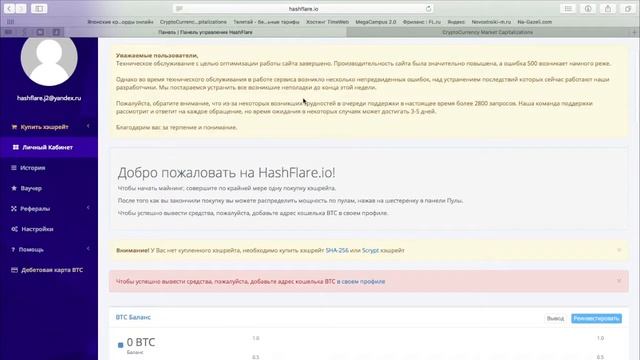Screen dimensions: 640x360
Task: Click the Добро пожаловать на HashFlare.io! heading
Action: [227, 173]
